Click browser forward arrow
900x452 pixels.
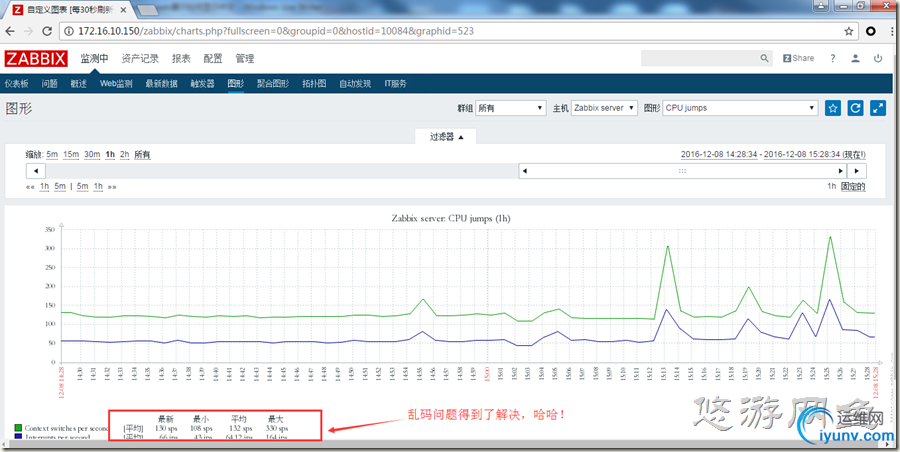pos(29,31)
